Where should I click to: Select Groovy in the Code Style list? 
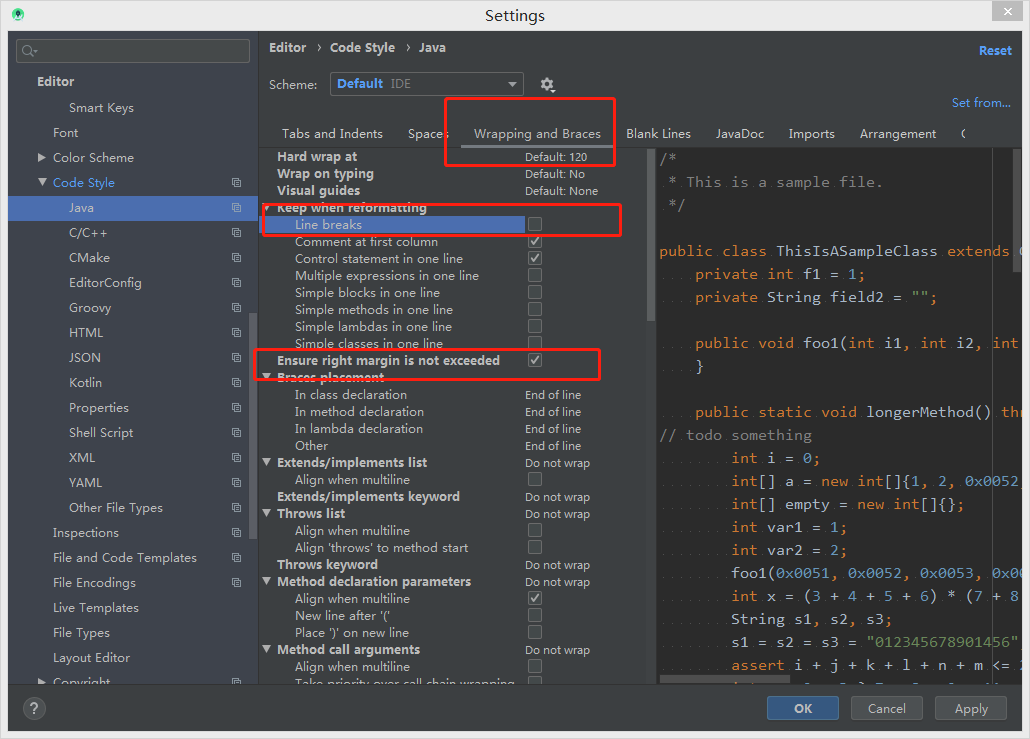coord(90,308)
